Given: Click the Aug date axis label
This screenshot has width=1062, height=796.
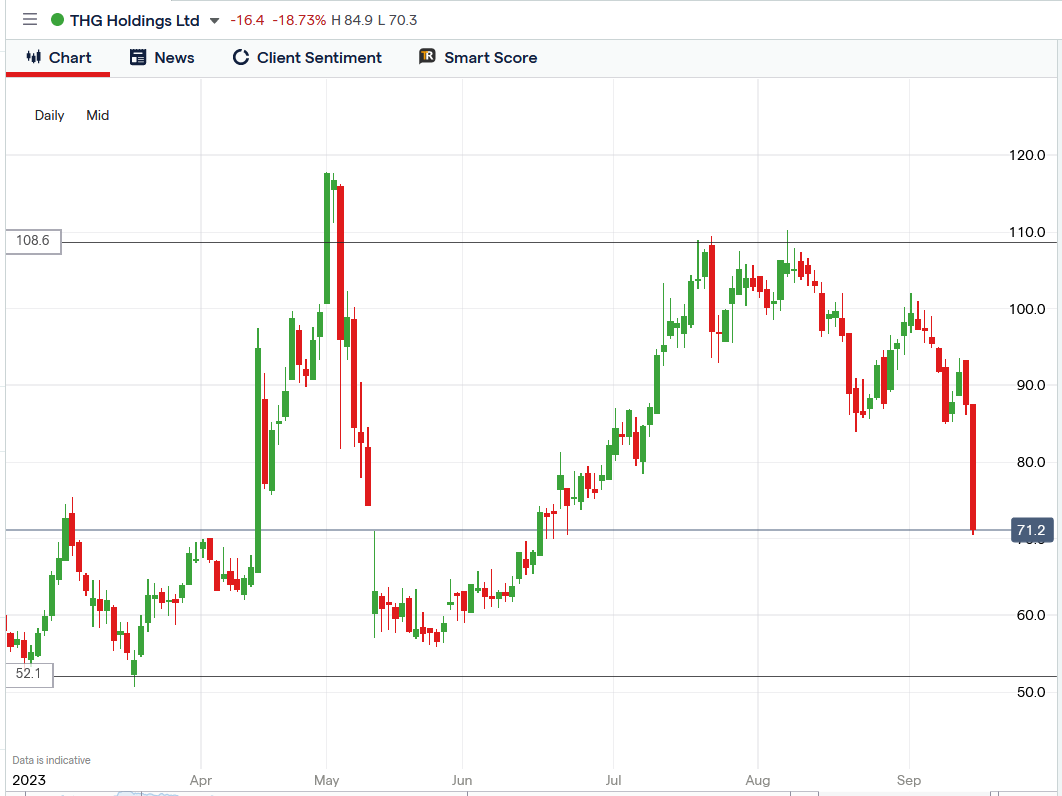Looking at the screenshot, I should pos(758,780).
